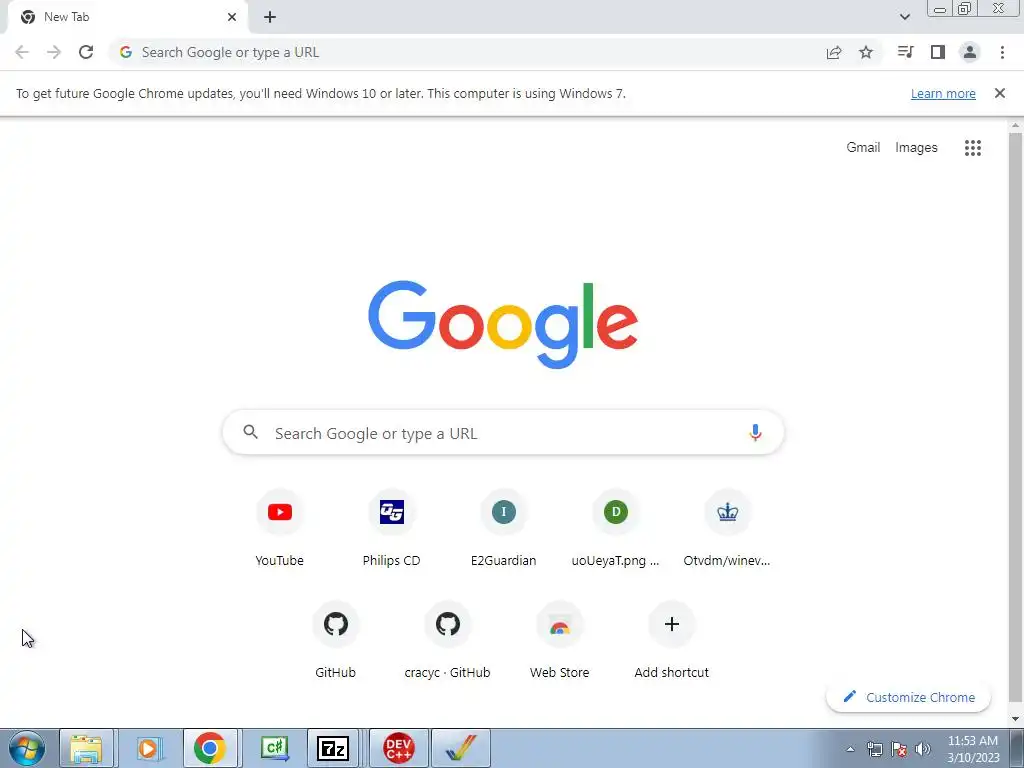Open the Otvdm/winev... shortcut

pos(728,530)
